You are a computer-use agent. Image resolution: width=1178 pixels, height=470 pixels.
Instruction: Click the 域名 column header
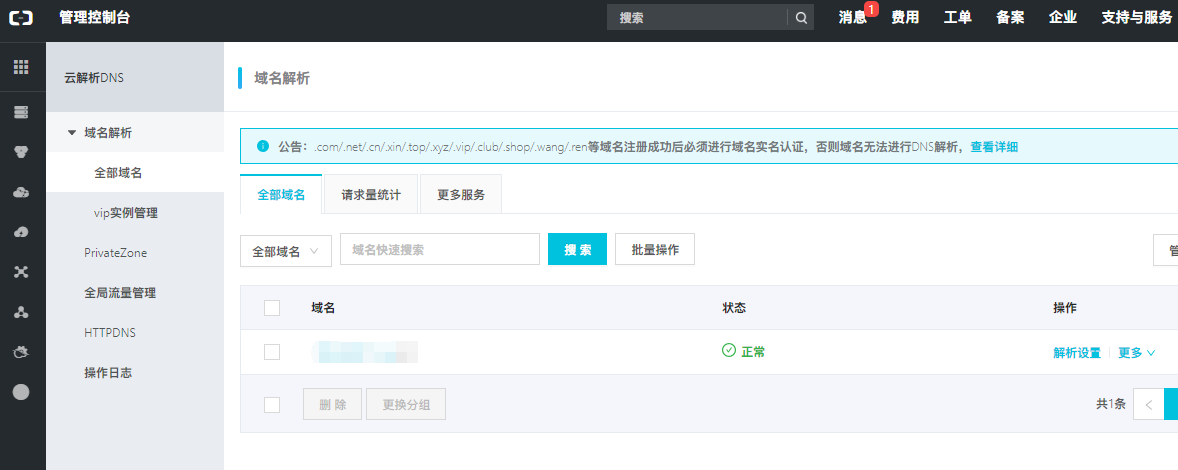pos(323,308)
